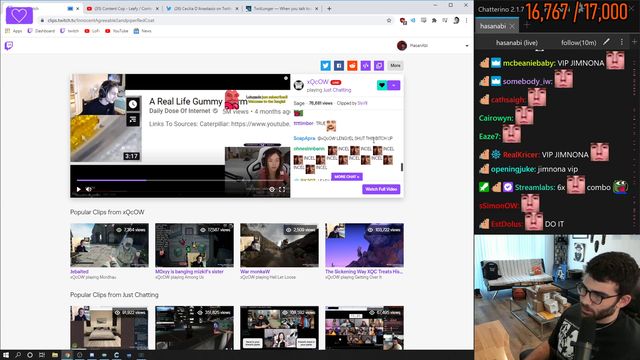Open File Explorer from the taskbar
The height and width of the screenshot is (360, 640).
click(x=55, y=355)
